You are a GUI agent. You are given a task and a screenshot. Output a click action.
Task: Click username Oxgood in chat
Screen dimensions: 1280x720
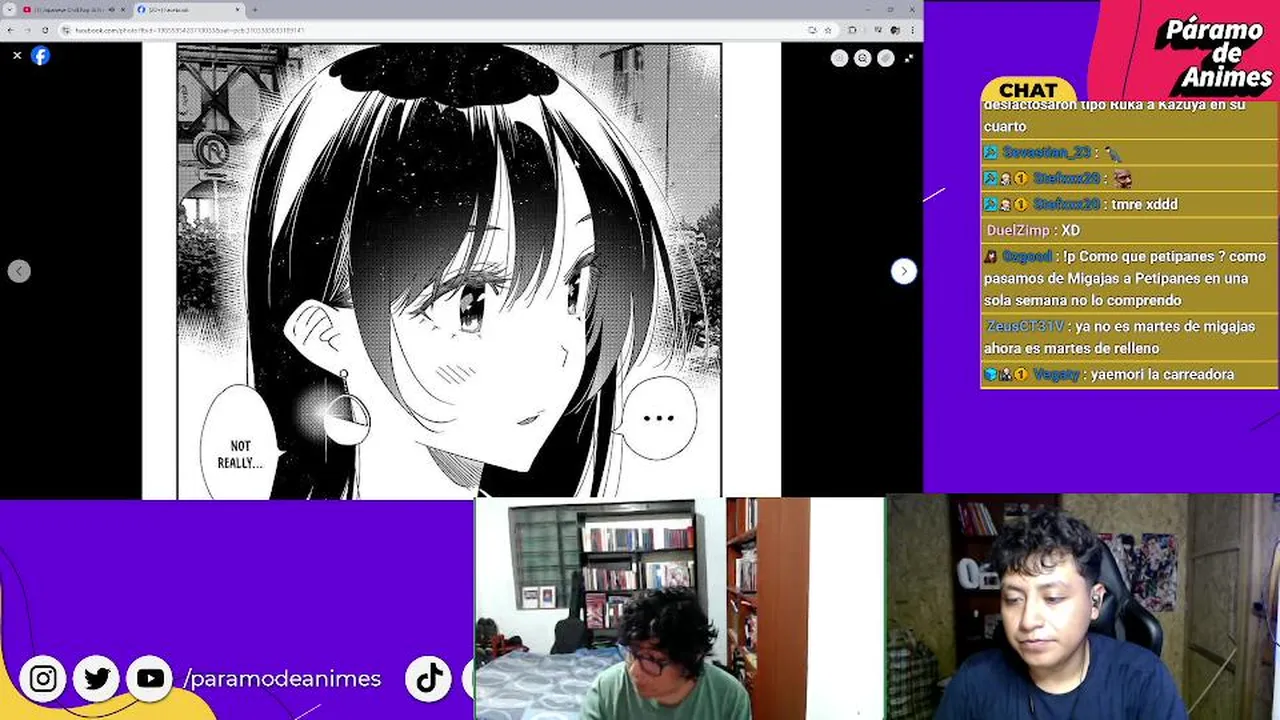(x=1027, y=256)
